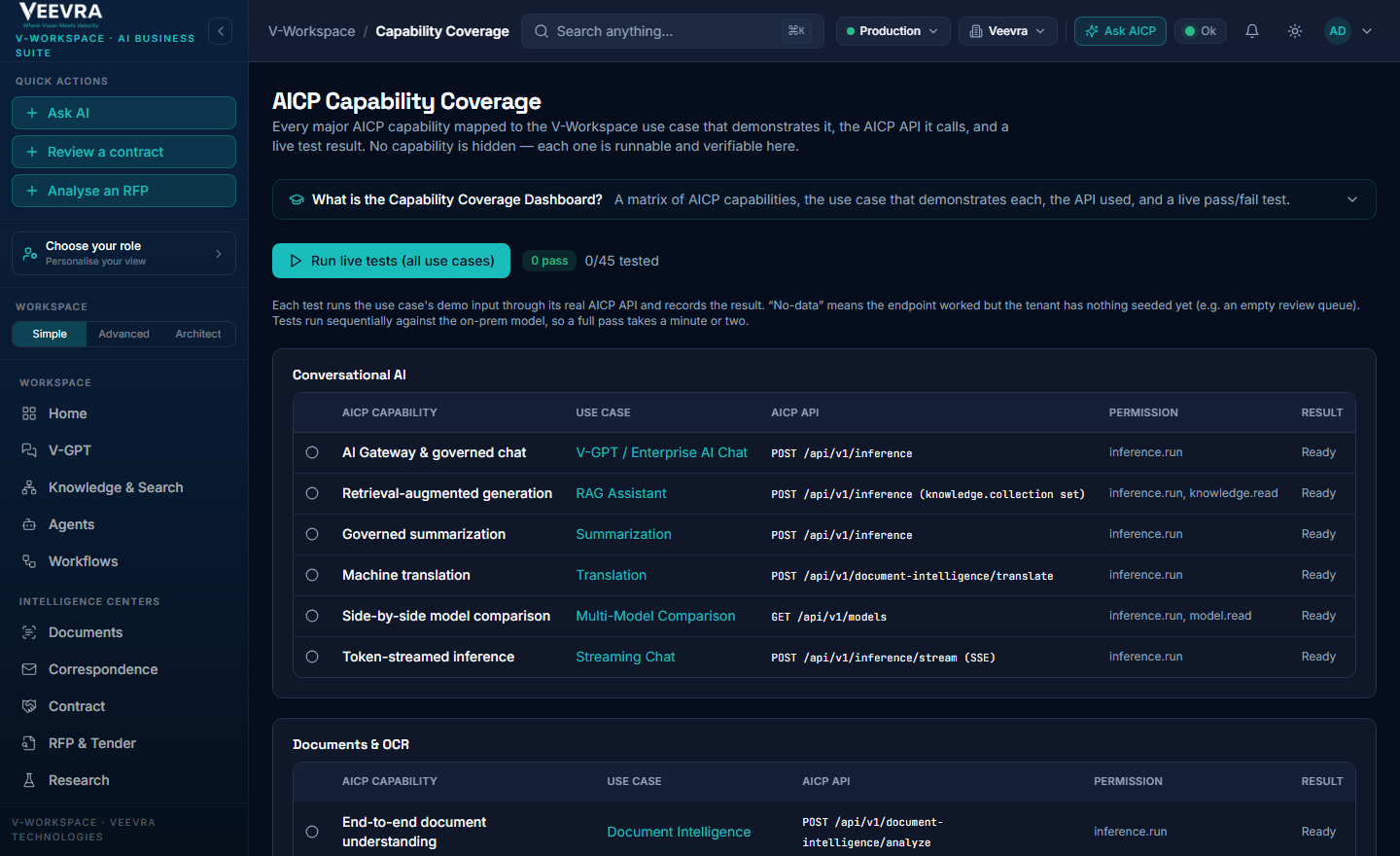Click the Workflows icon
Screen dimensions: 1400x856
29,561
